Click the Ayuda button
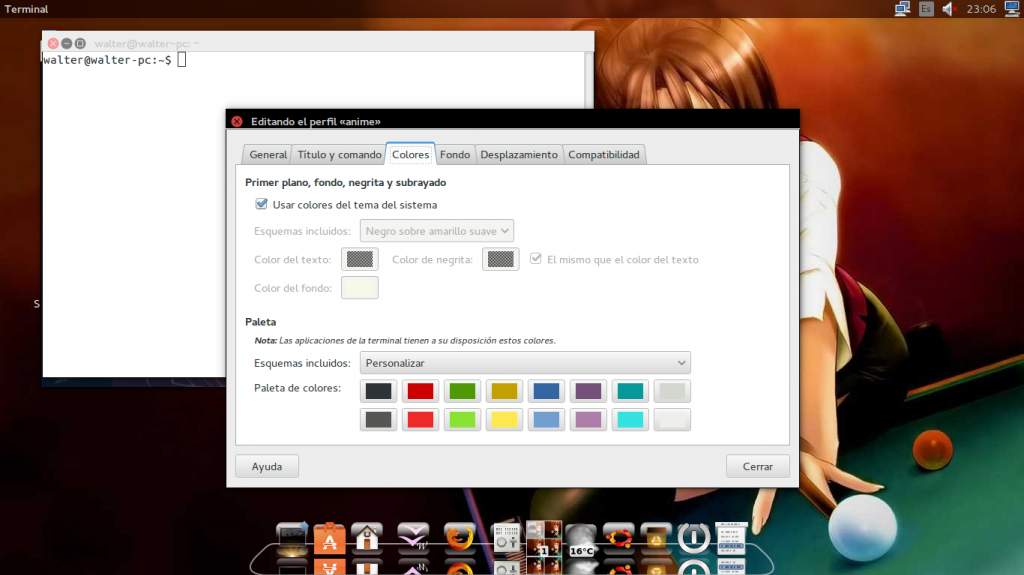This screenshot has width=1024, height=575. point(267,467)
